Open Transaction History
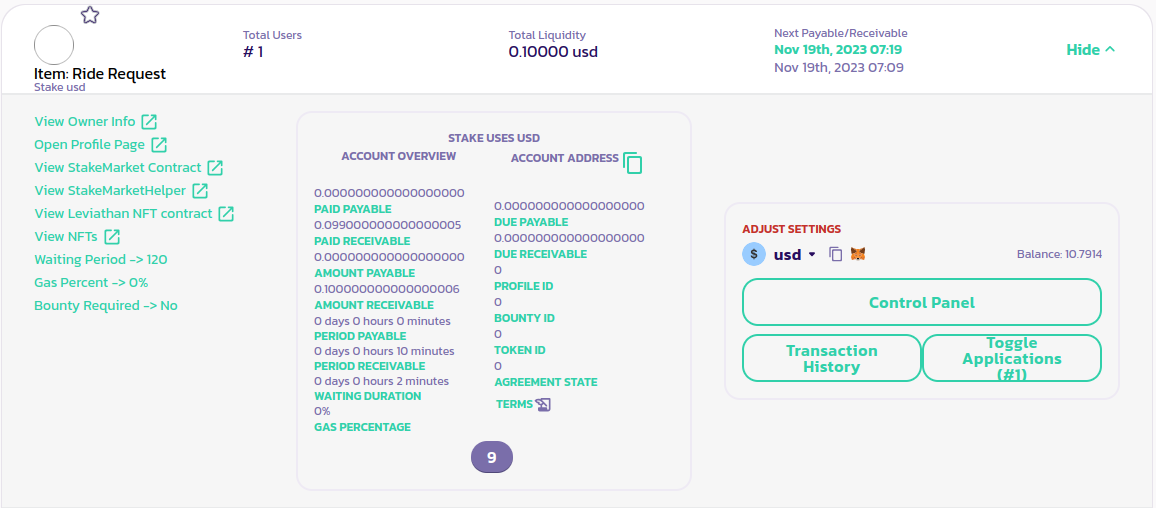The height and width of the screenshot is (508, 1156). click(831, 358)
